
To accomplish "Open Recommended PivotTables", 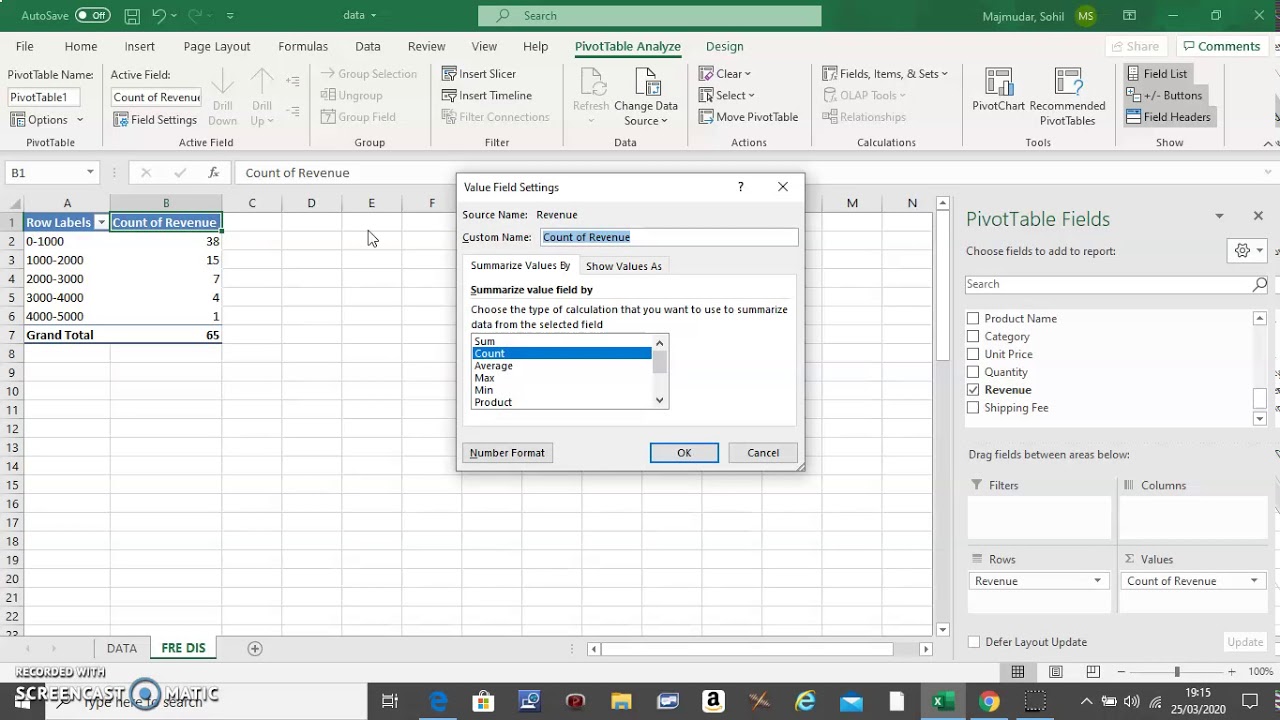I will pyautogui.click(x=1067, y=97).
